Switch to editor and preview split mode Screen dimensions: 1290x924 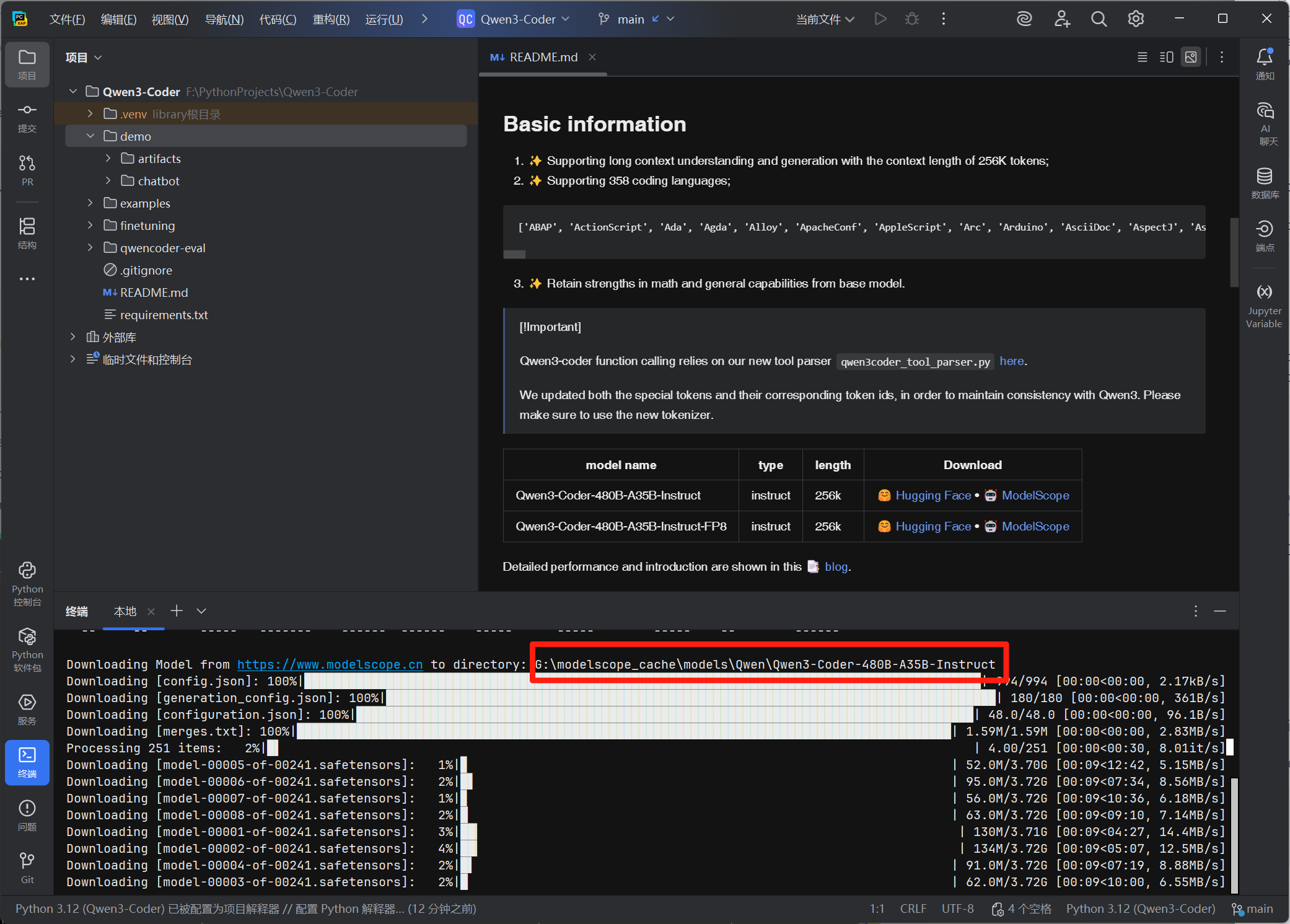pyautogui.click(x=1167, y=57)
